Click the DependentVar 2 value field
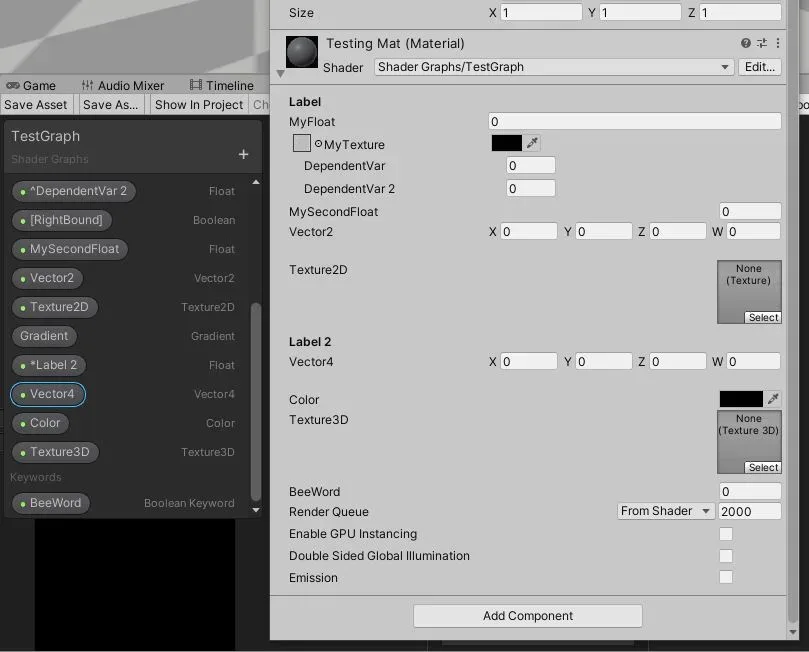This screenshot has height=652, width=809. (x=531, y=188)
